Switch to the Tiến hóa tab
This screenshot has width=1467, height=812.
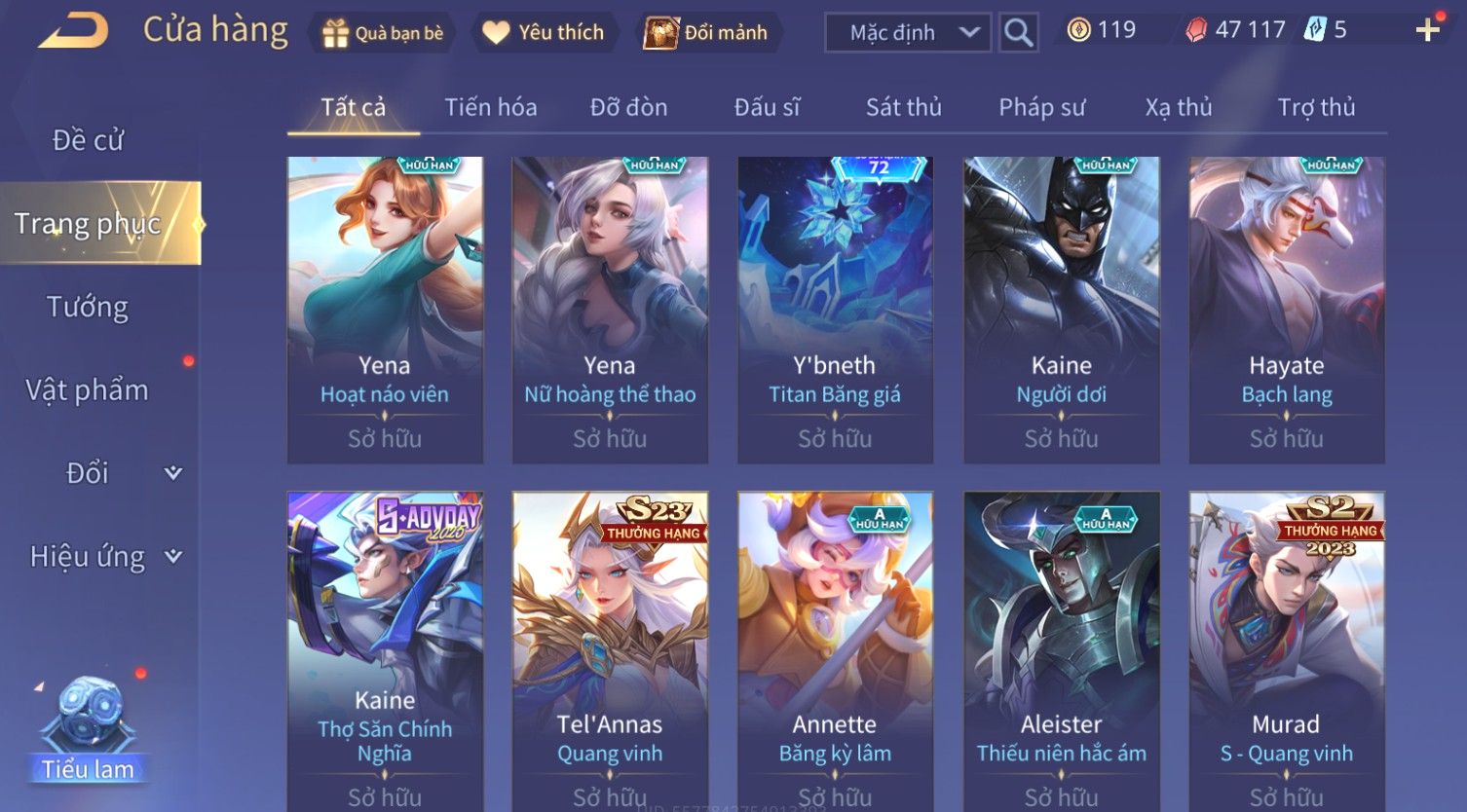491,107
